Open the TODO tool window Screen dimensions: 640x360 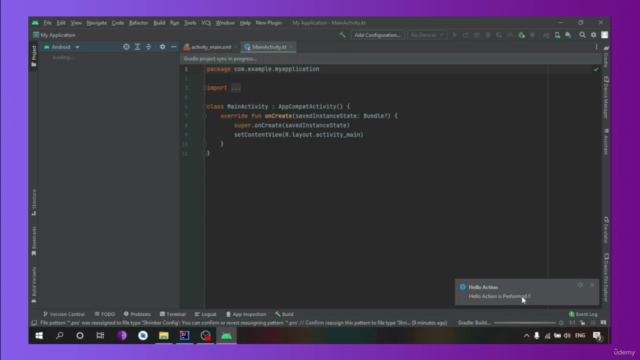tap(105, 314)
